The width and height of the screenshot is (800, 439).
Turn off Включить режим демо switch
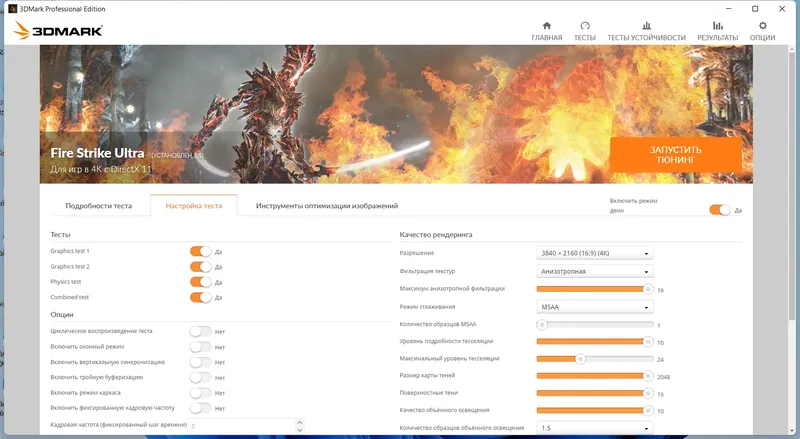tap(720, 210)
